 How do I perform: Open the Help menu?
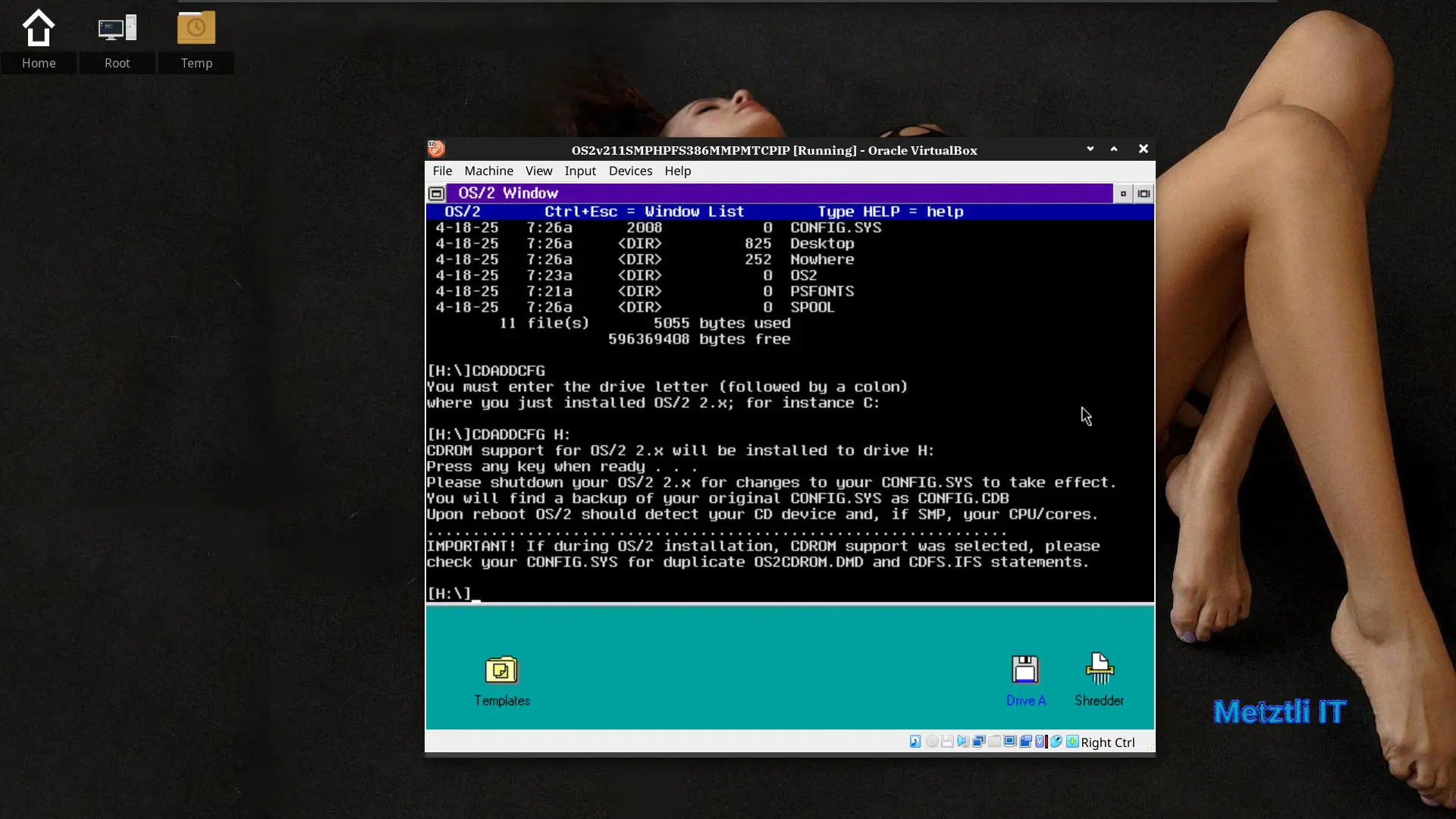click(x=678, y=171)
